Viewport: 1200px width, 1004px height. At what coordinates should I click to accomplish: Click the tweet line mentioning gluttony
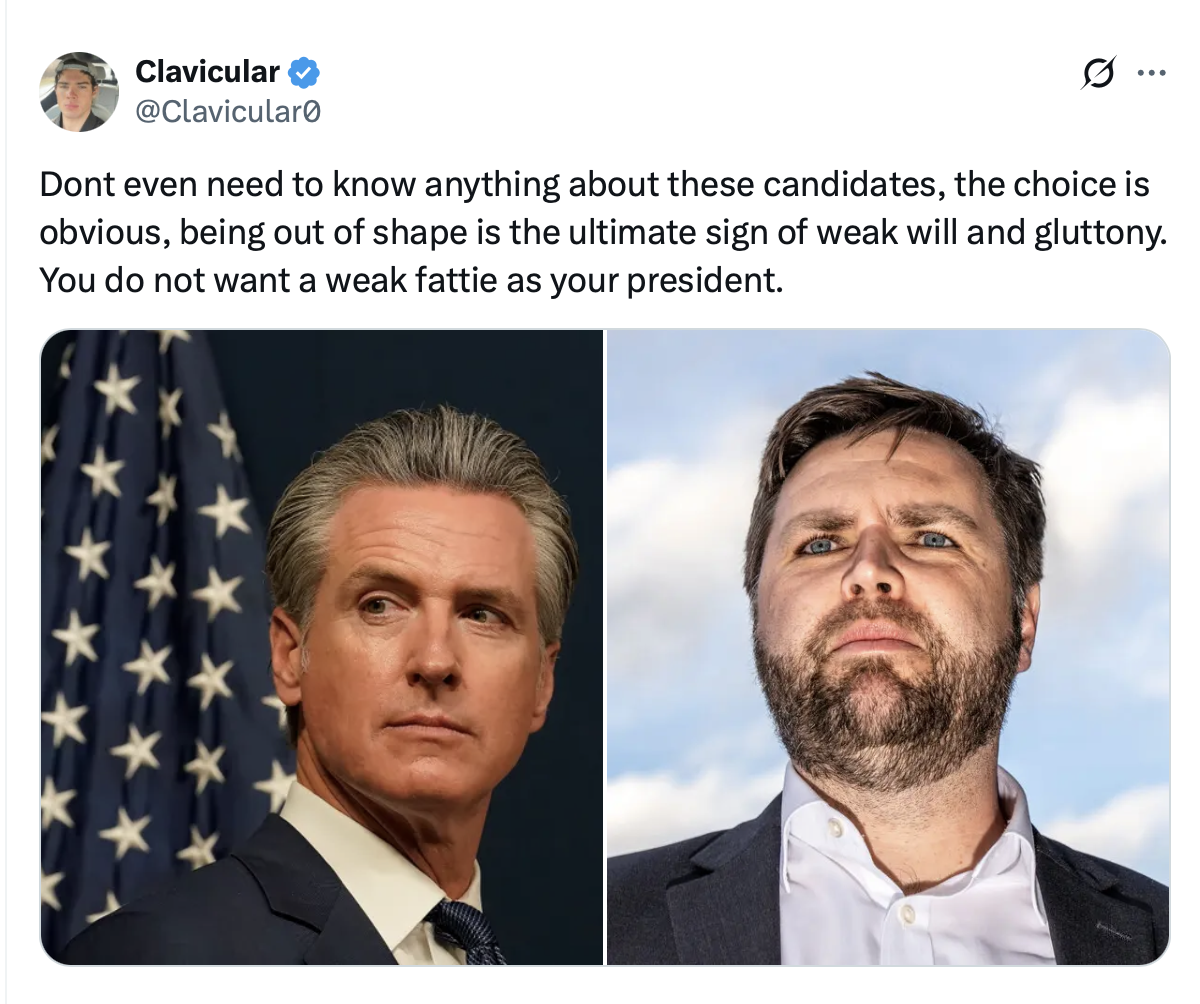(602, 232)
